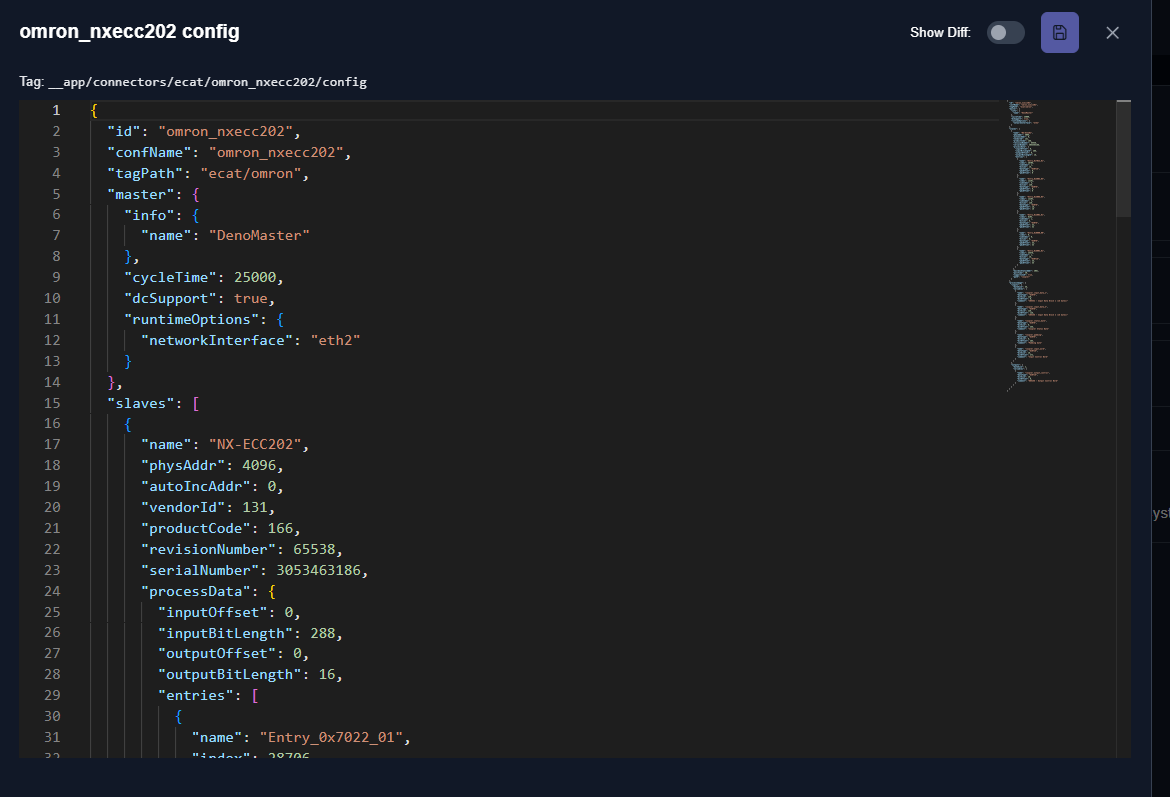
Task: Click the dcSupport true value
Action: pos(250,298)
